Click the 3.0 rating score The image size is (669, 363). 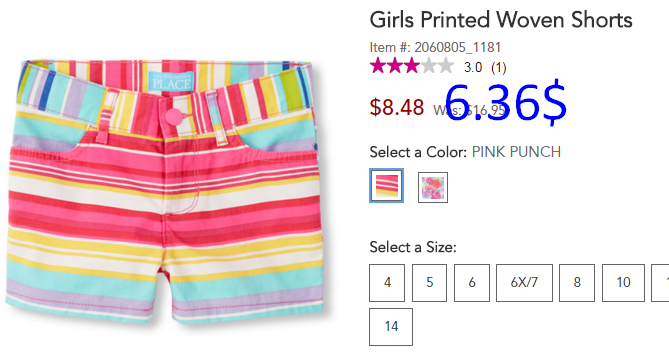pyautogui.click(x=473, y=67)
